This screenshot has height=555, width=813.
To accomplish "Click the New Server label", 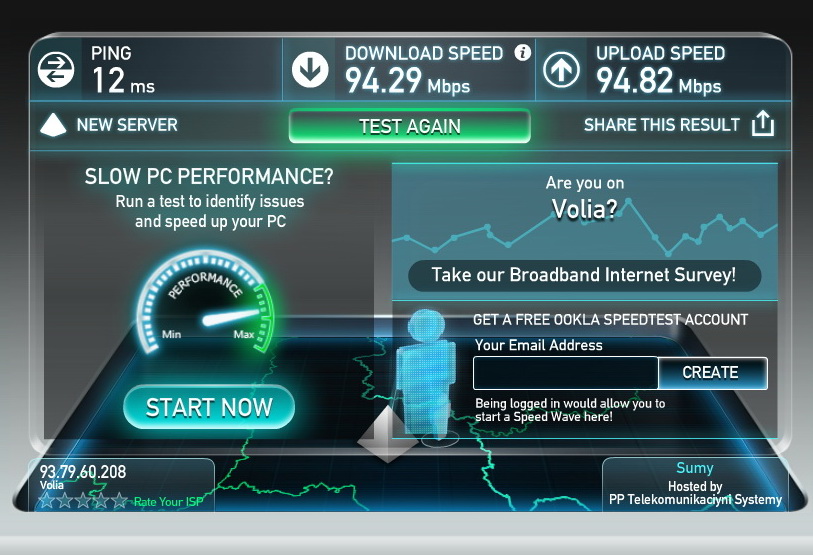I will (x=127, y=125).
